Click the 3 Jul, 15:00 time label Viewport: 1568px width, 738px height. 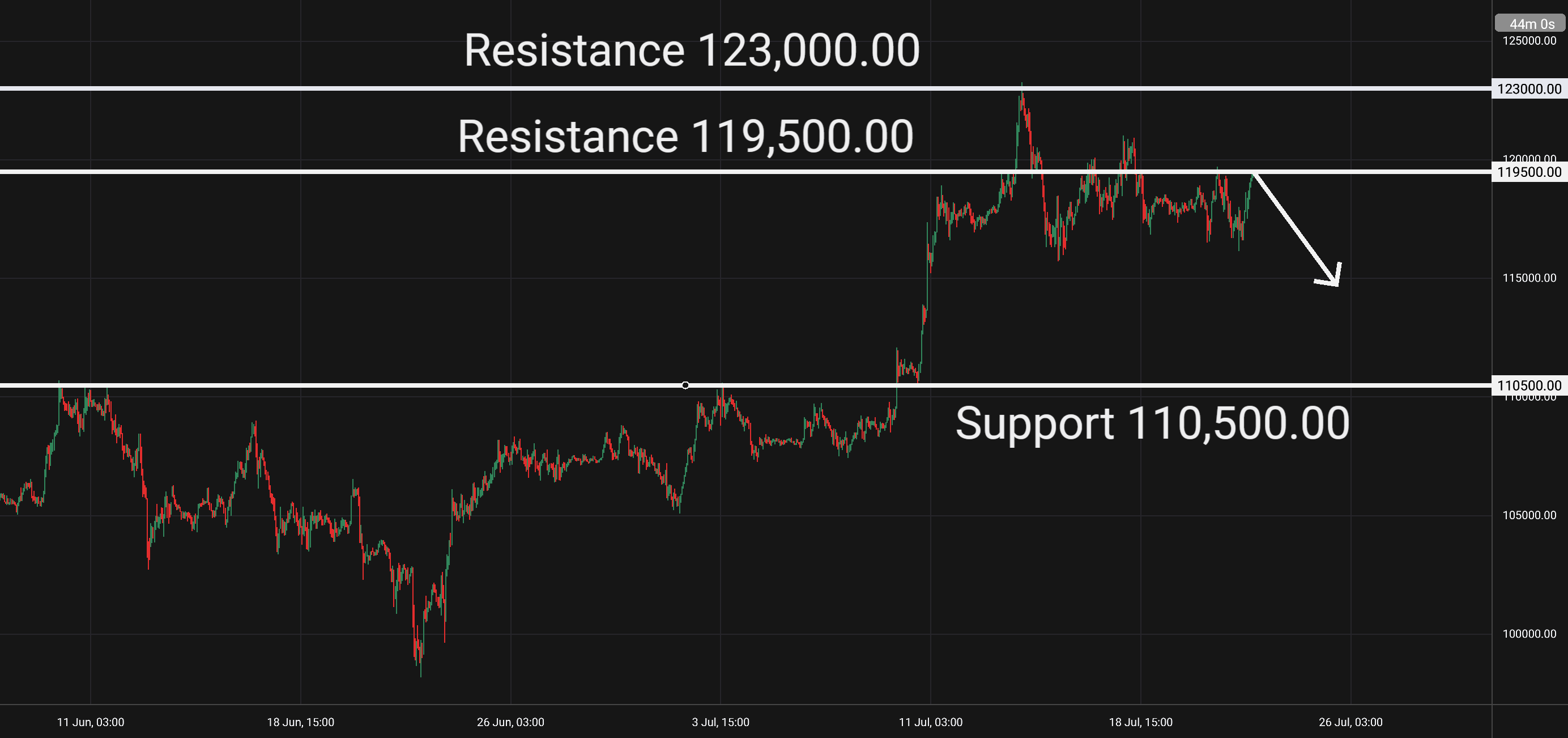point(721,722)
